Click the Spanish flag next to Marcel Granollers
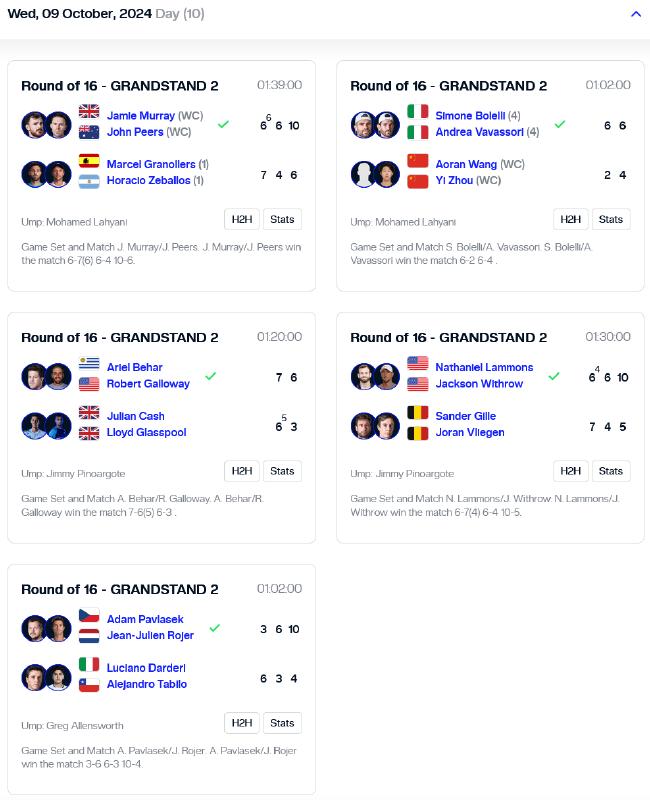This screenshot has width=650, height=800. (x=89, y=161)
